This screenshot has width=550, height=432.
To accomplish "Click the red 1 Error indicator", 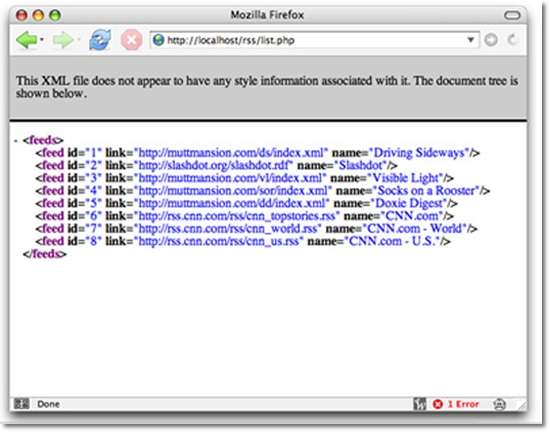I will coord(456,404).
